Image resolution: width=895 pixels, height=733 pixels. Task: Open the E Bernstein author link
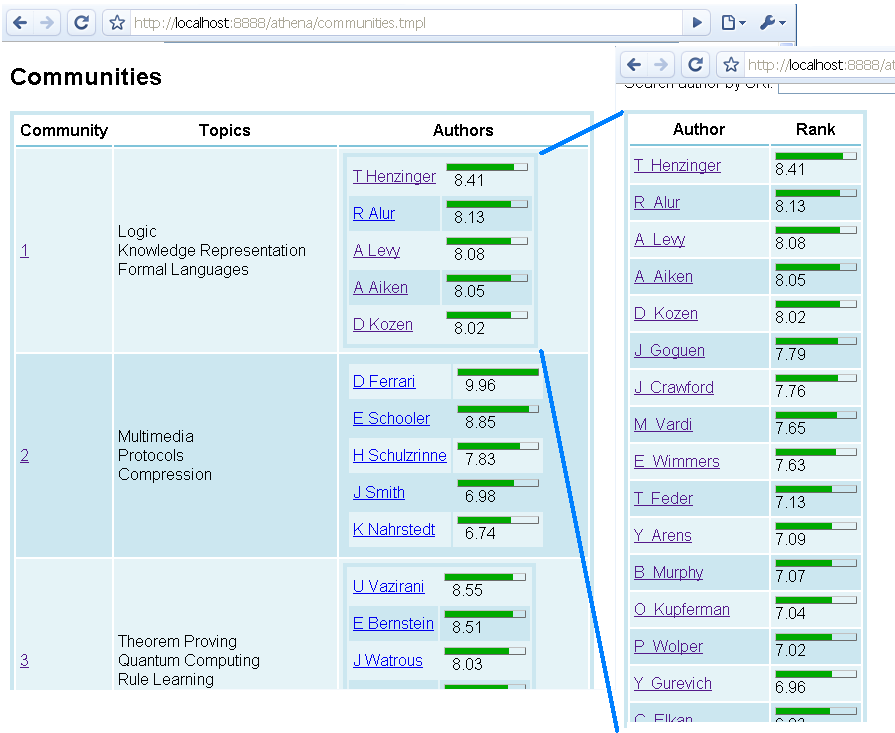click(393, 623)
